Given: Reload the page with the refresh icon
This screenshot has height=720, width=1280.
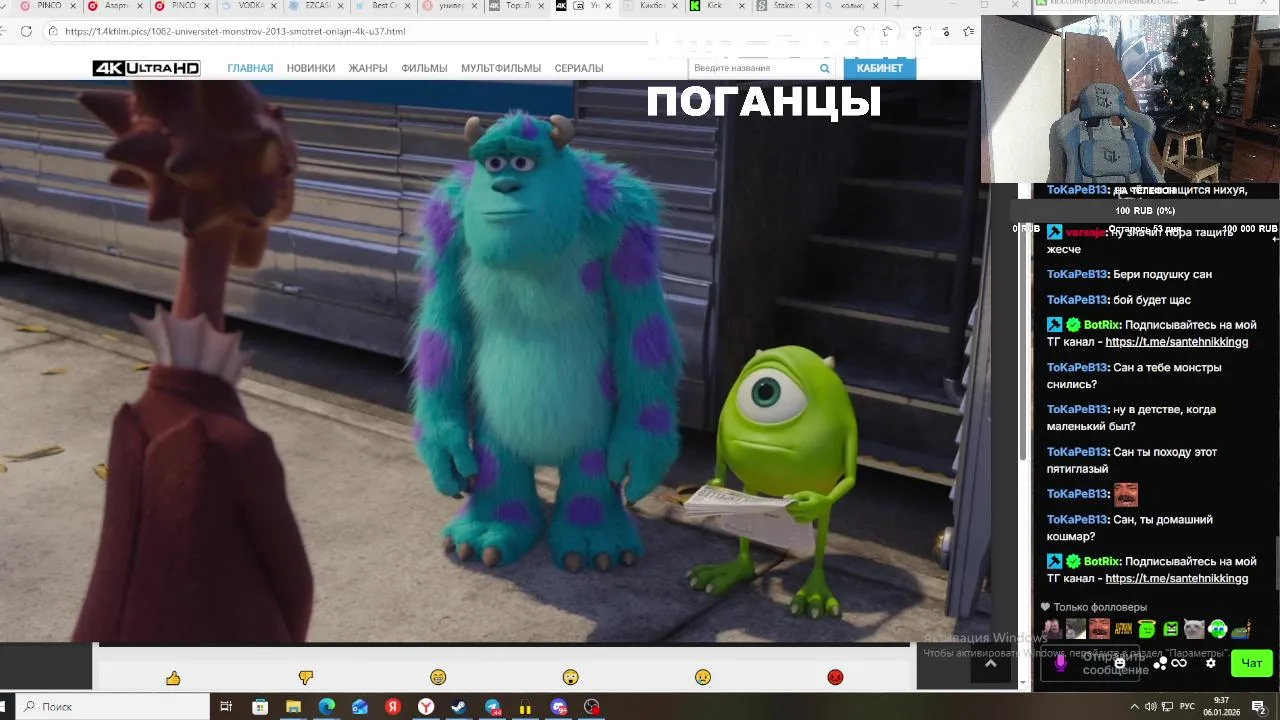Looking at the screenshot, I should [26, 31].
